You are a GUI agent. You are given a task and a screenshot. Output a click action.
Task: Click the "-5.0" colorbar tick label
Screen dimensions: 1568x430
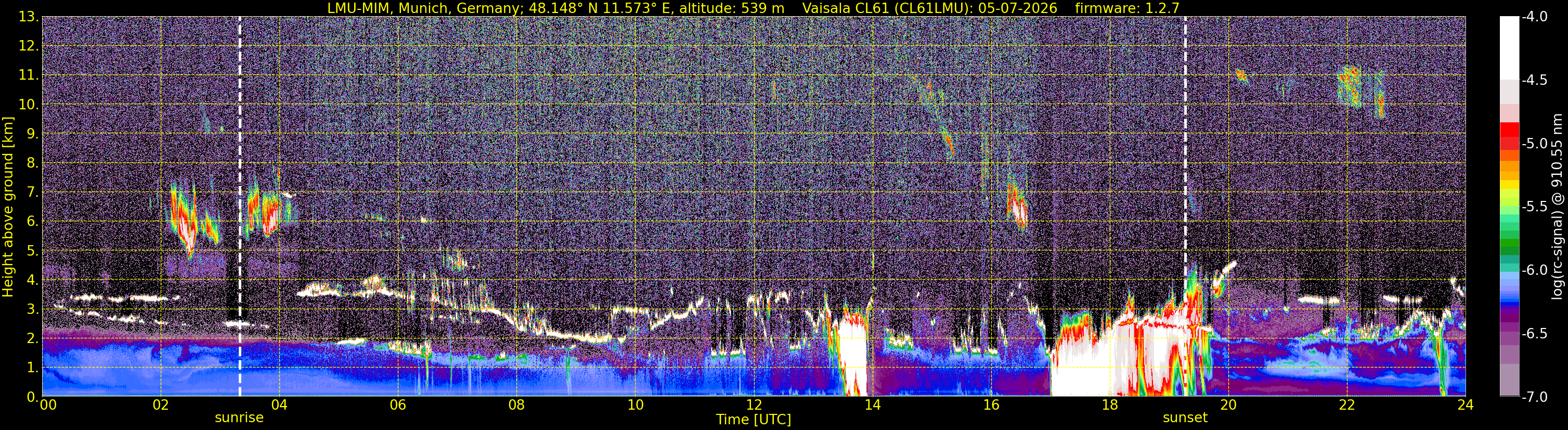tap(1535, 144)
